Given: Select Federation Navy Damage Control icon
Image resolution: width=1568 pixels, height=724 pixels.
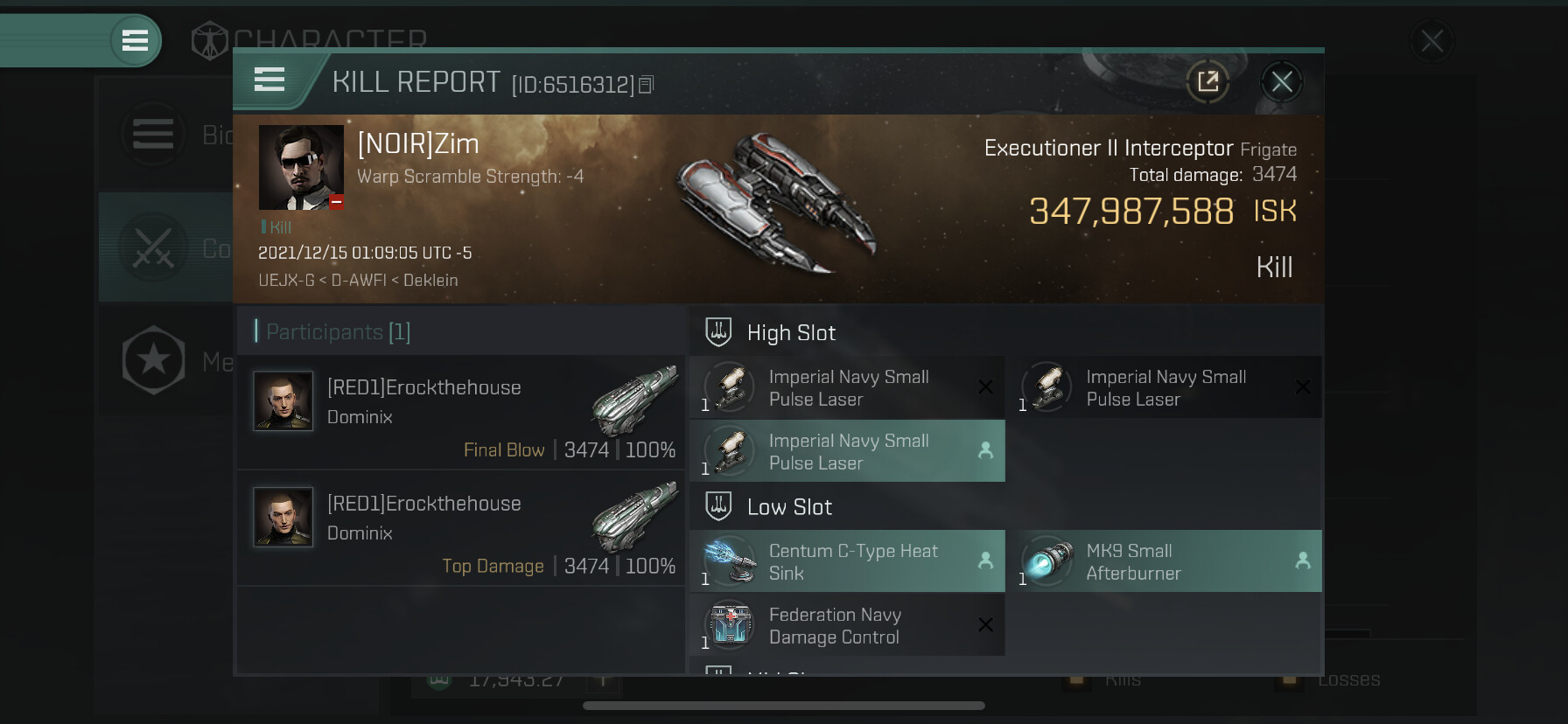Looking at the screenshot, I should tap(730, 625).
